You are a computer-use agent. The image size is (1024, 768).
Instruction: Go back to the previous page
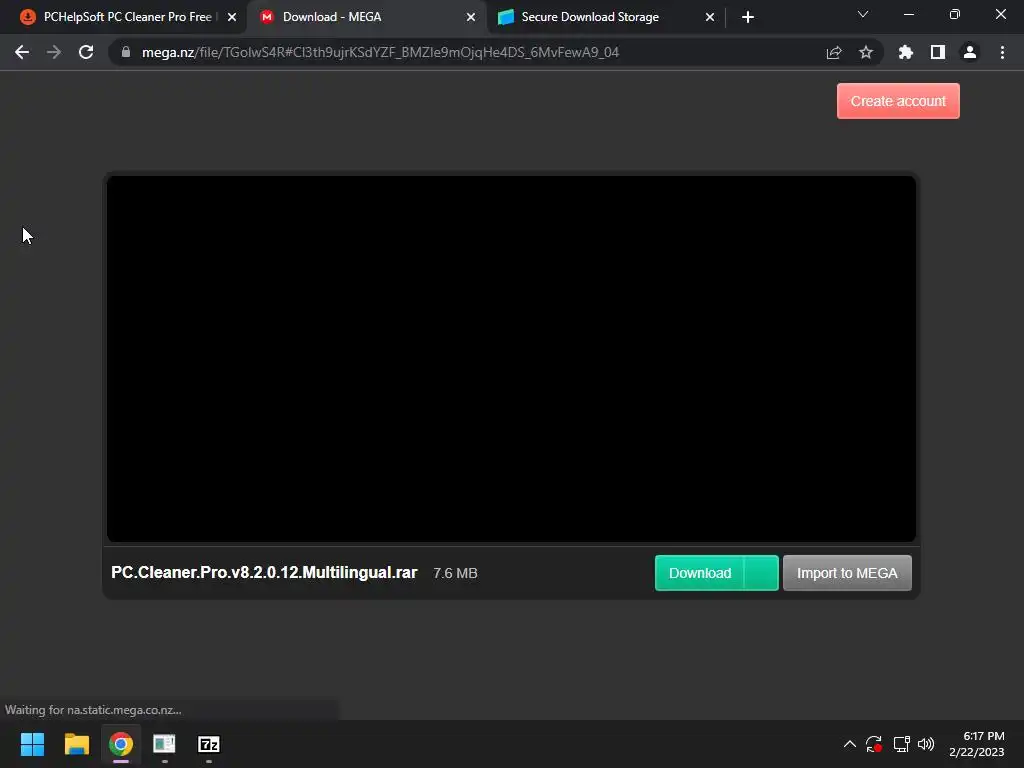click(22, 52)
